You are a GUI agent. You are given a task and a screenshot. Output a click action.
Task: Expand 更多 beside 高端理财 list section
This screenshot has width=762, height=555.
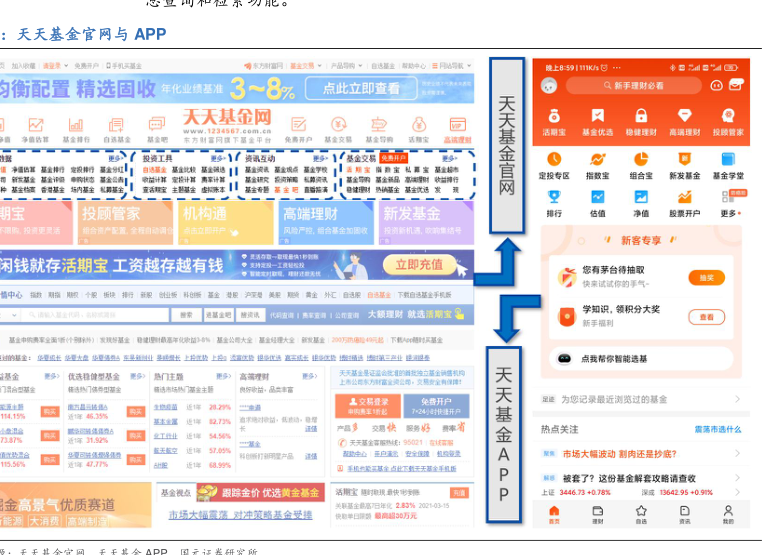[x=310, y=376]
